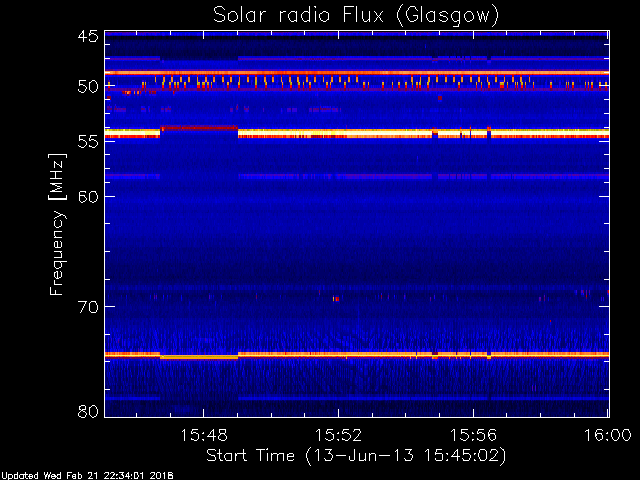Click the y-axis tick label '70'
Viewport: 640px width, 480px height.
tap(88, 307)
